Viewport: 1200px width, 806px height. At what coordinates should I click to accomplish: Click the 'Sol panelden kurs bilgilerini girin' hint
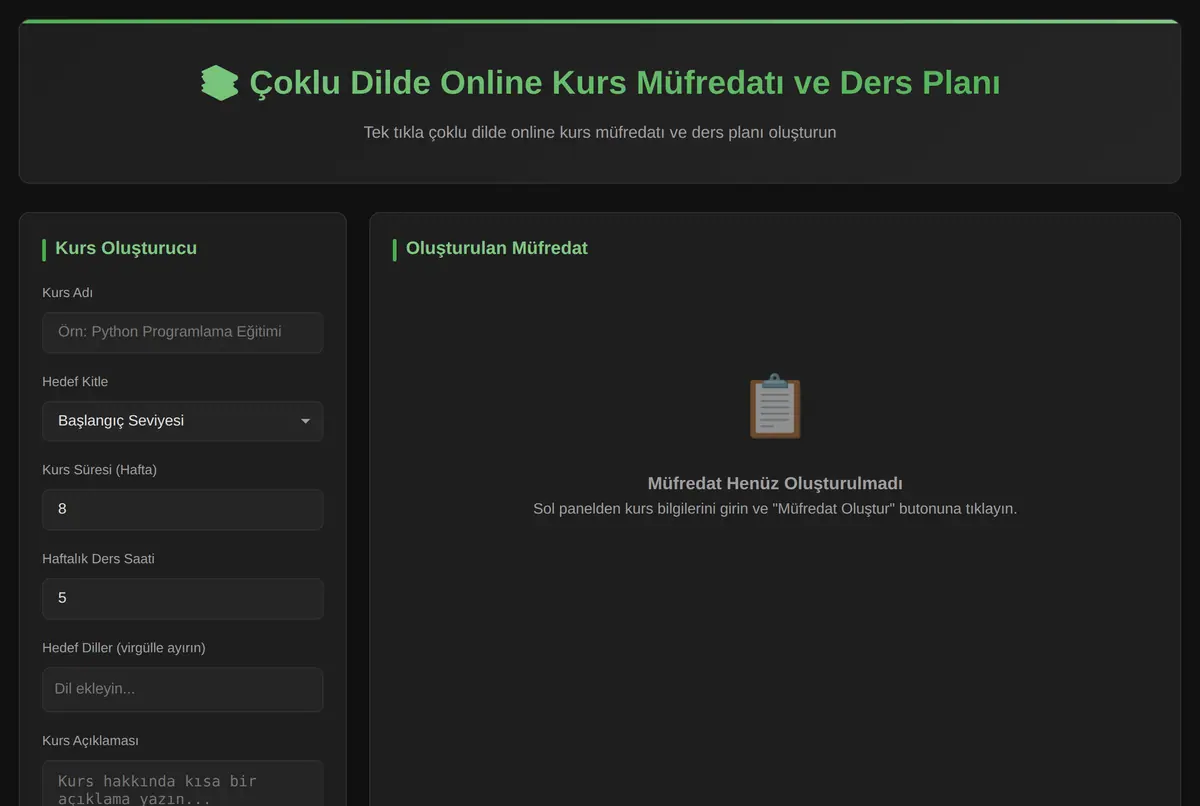pyautogui.click(x=775, y=509)
